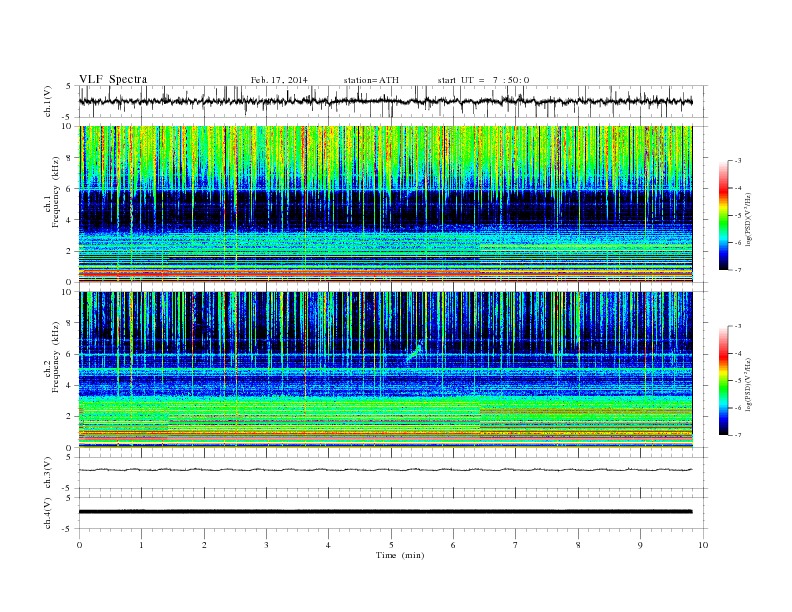Screen dimensions: 792x612
Task: Click the "5" minute tick on the time axis
Action: pos(391,545)
